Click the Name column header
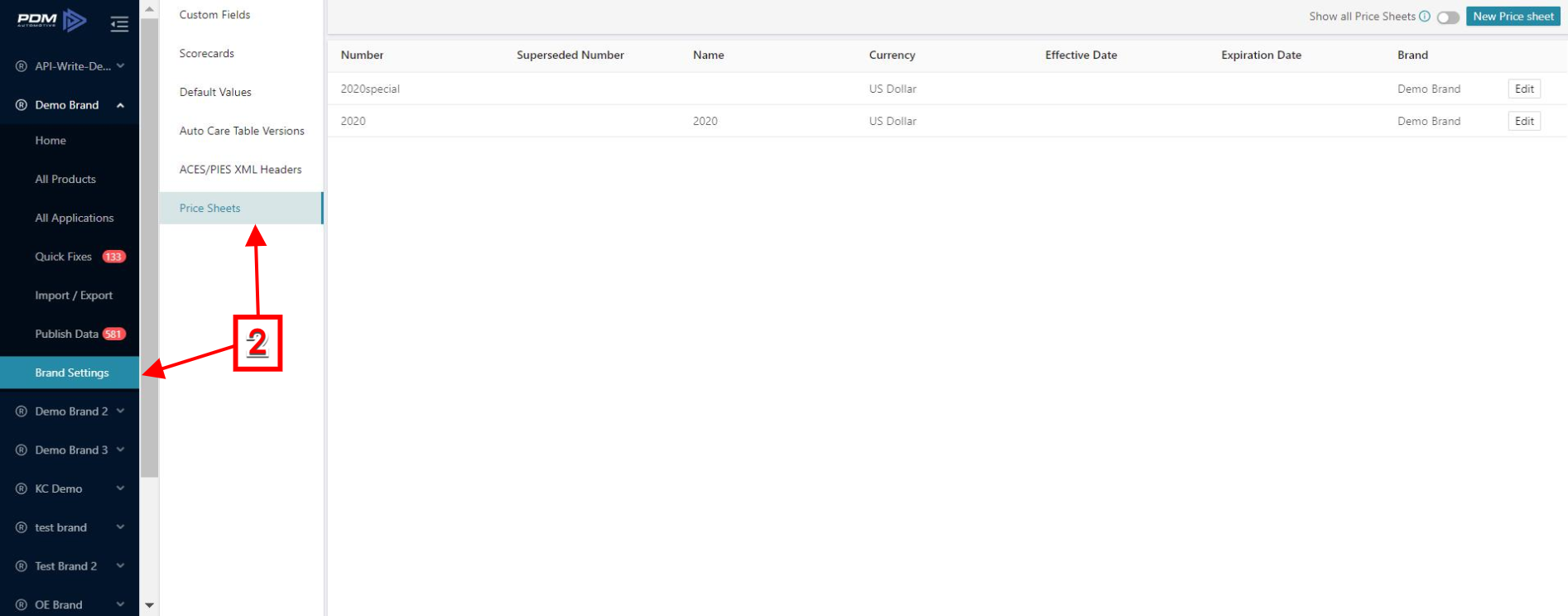 [709, 55]
